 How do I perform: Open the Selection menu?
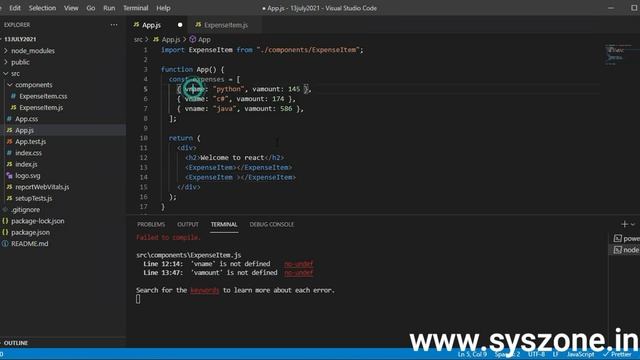42,8
